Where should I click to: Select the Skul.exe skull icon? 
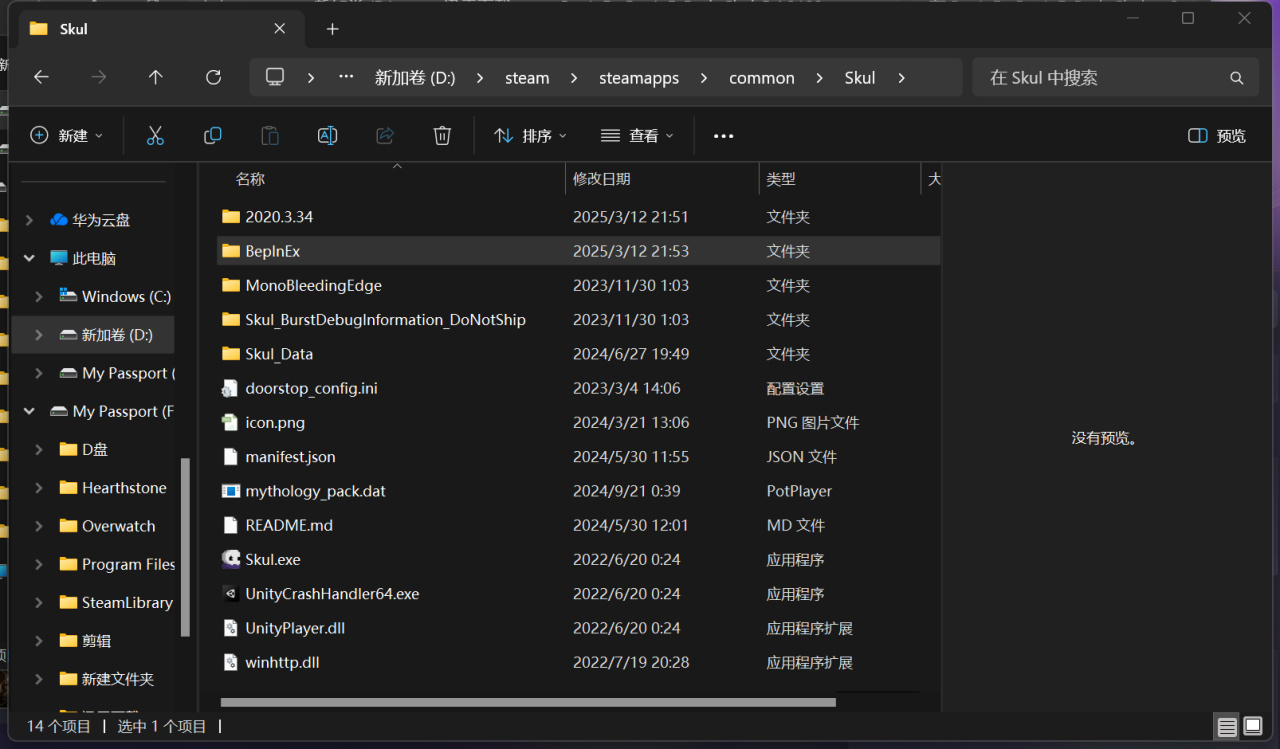point(231,559)
